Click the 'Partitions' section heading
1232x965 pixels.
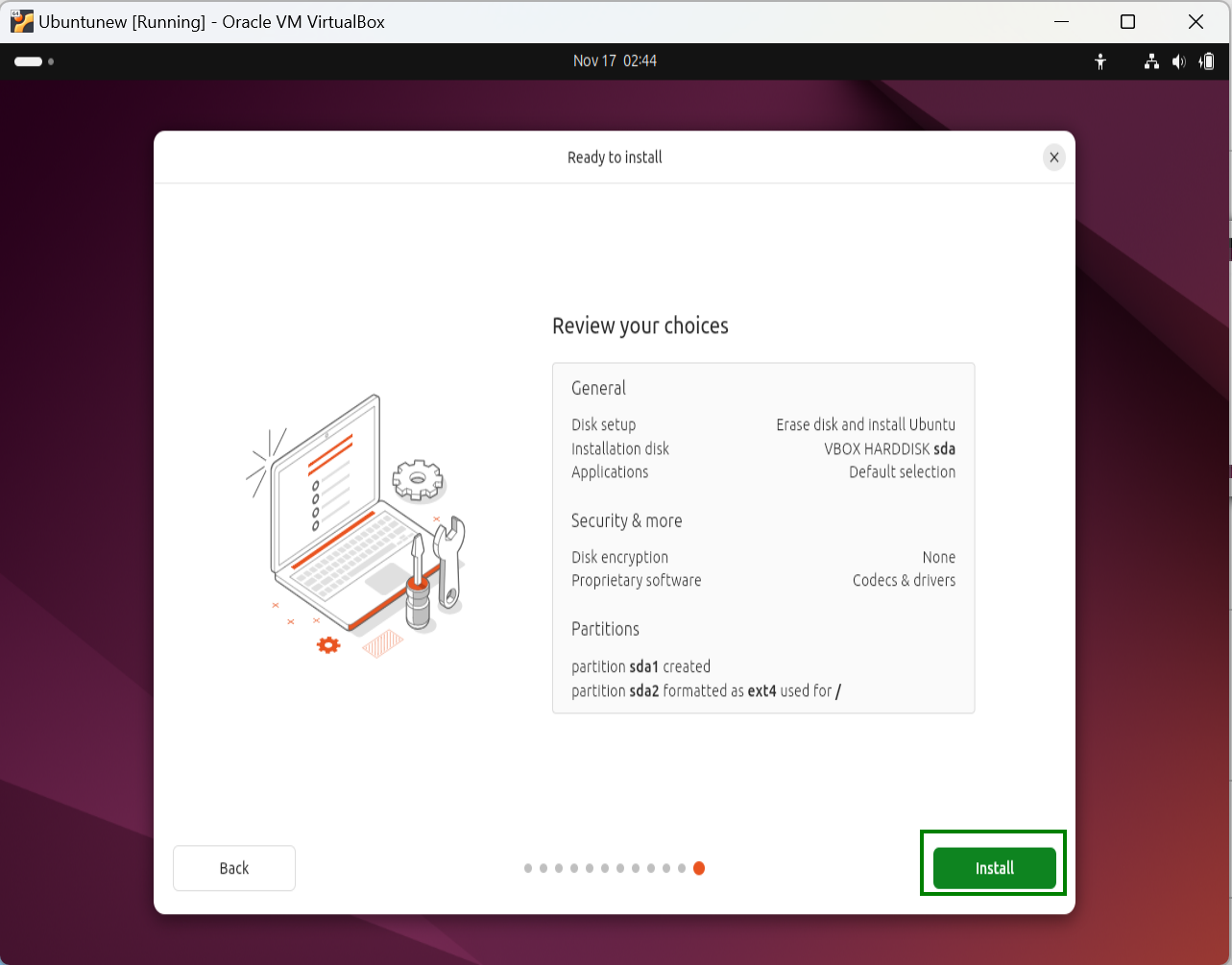[x=605, y=629]
